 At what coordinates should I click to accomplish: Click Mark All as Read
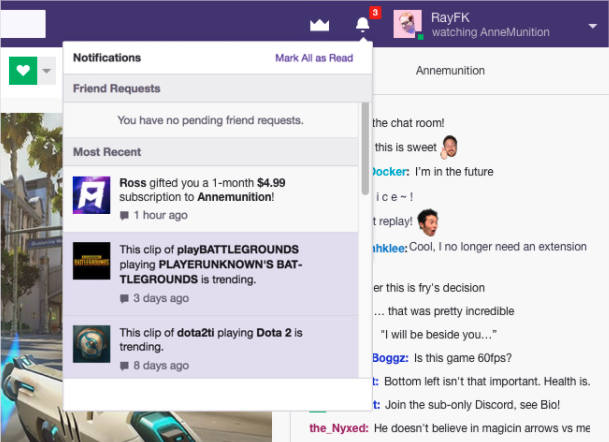(314, 58)
